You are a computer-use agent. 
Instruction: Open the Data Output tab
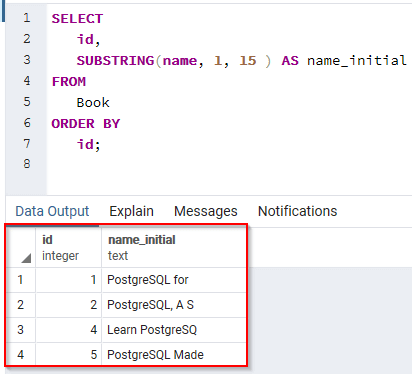coord(52,211)
